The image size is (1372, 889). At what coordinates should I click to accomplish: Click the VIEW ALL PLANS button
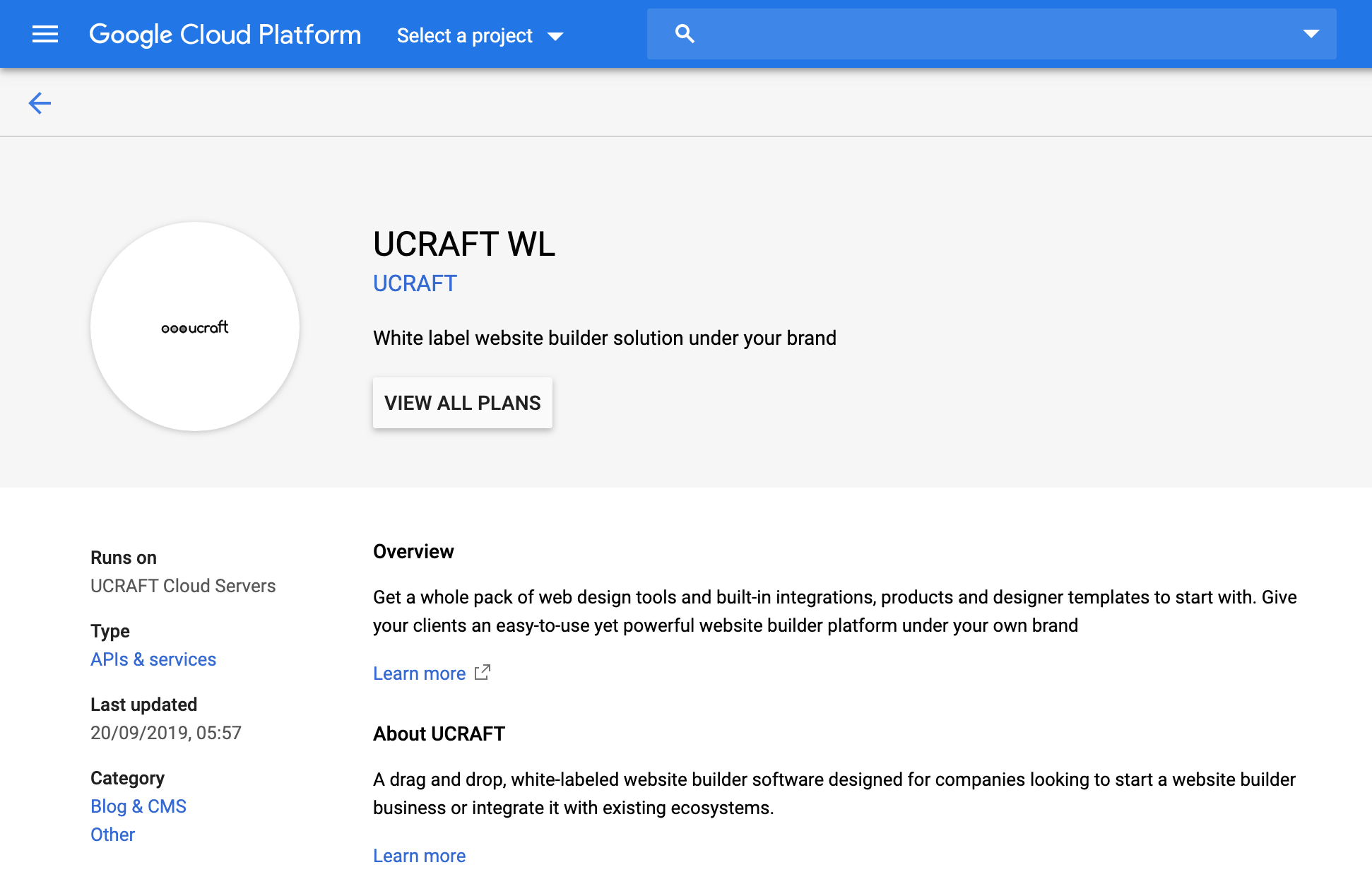coord(463,403)
